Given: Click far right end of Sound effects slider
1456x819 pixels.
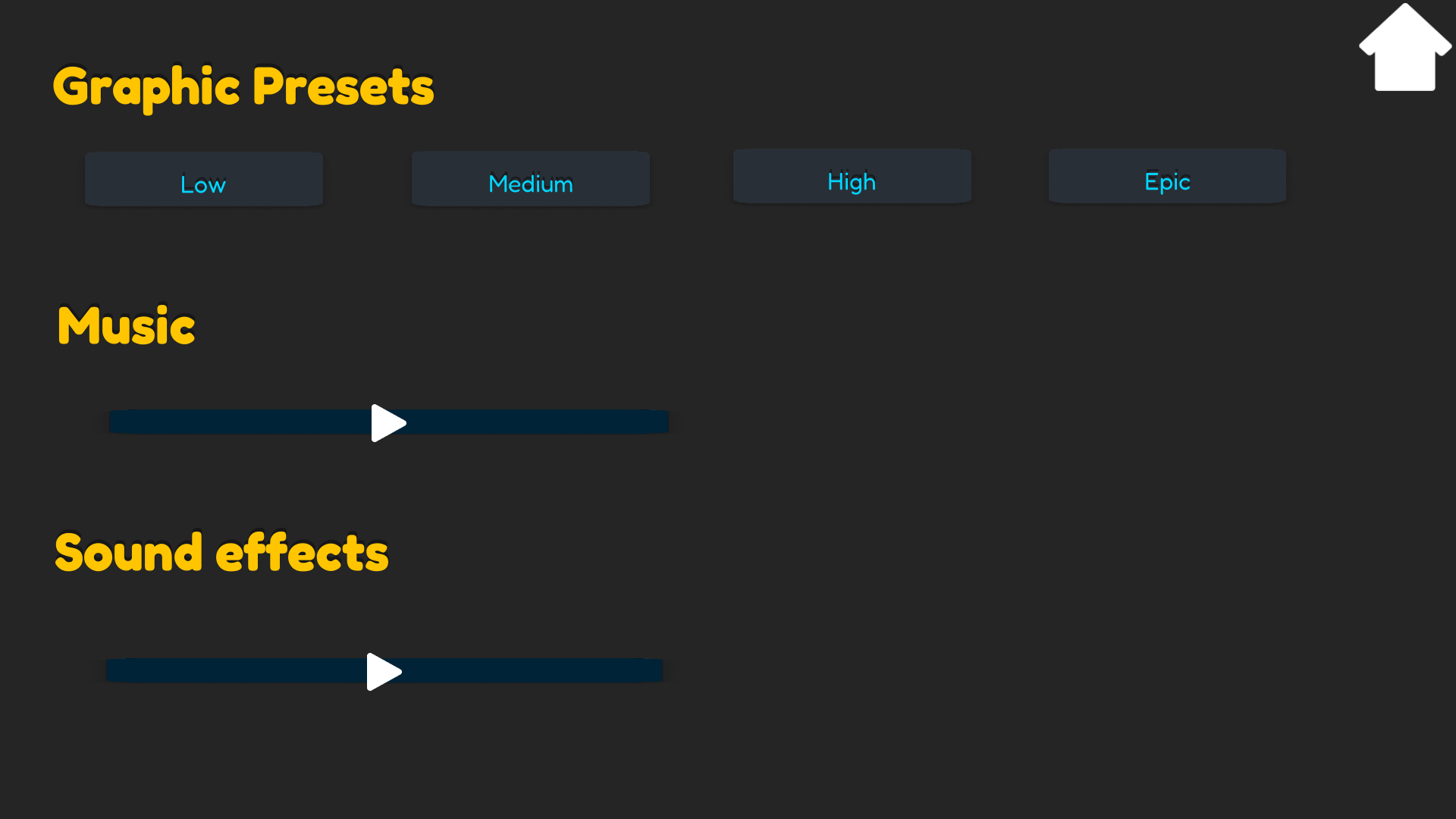Looking at the screenshot, I should (x=658, y=670).
